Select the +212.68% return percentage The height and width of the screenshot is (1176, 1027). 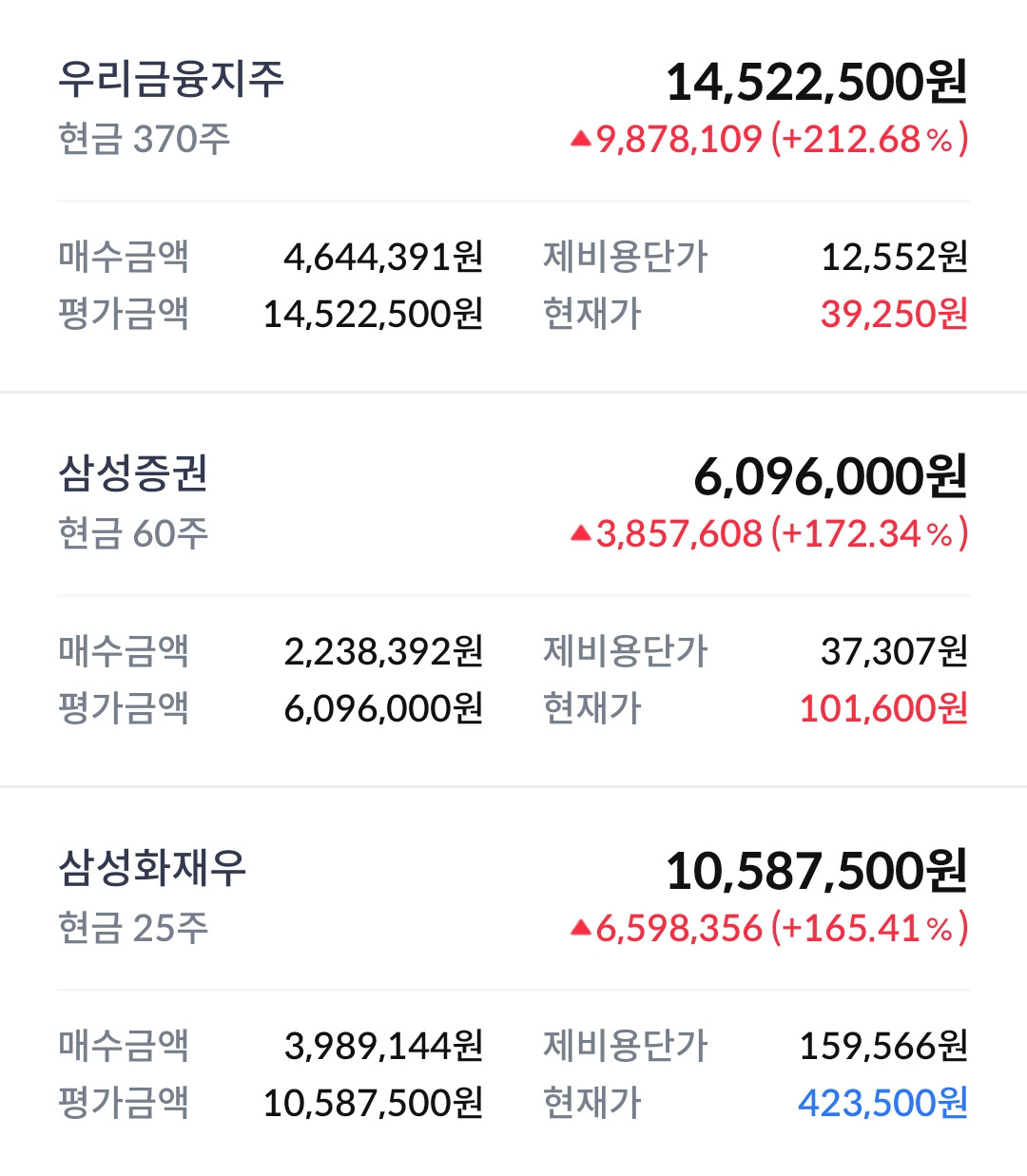click(869, 139)
